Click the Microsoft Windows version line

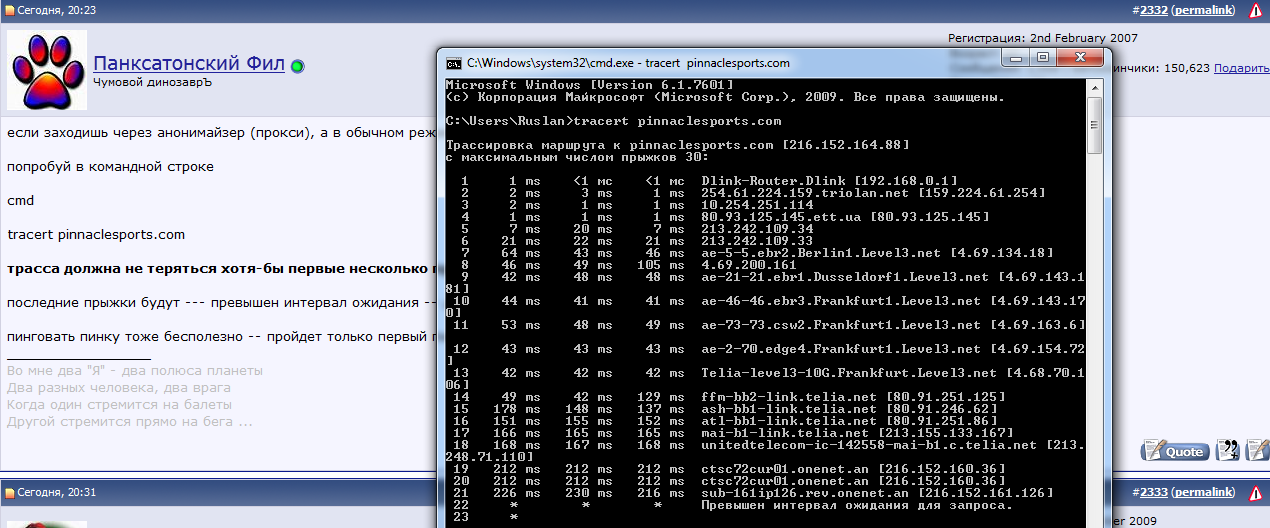click(589, 85)
